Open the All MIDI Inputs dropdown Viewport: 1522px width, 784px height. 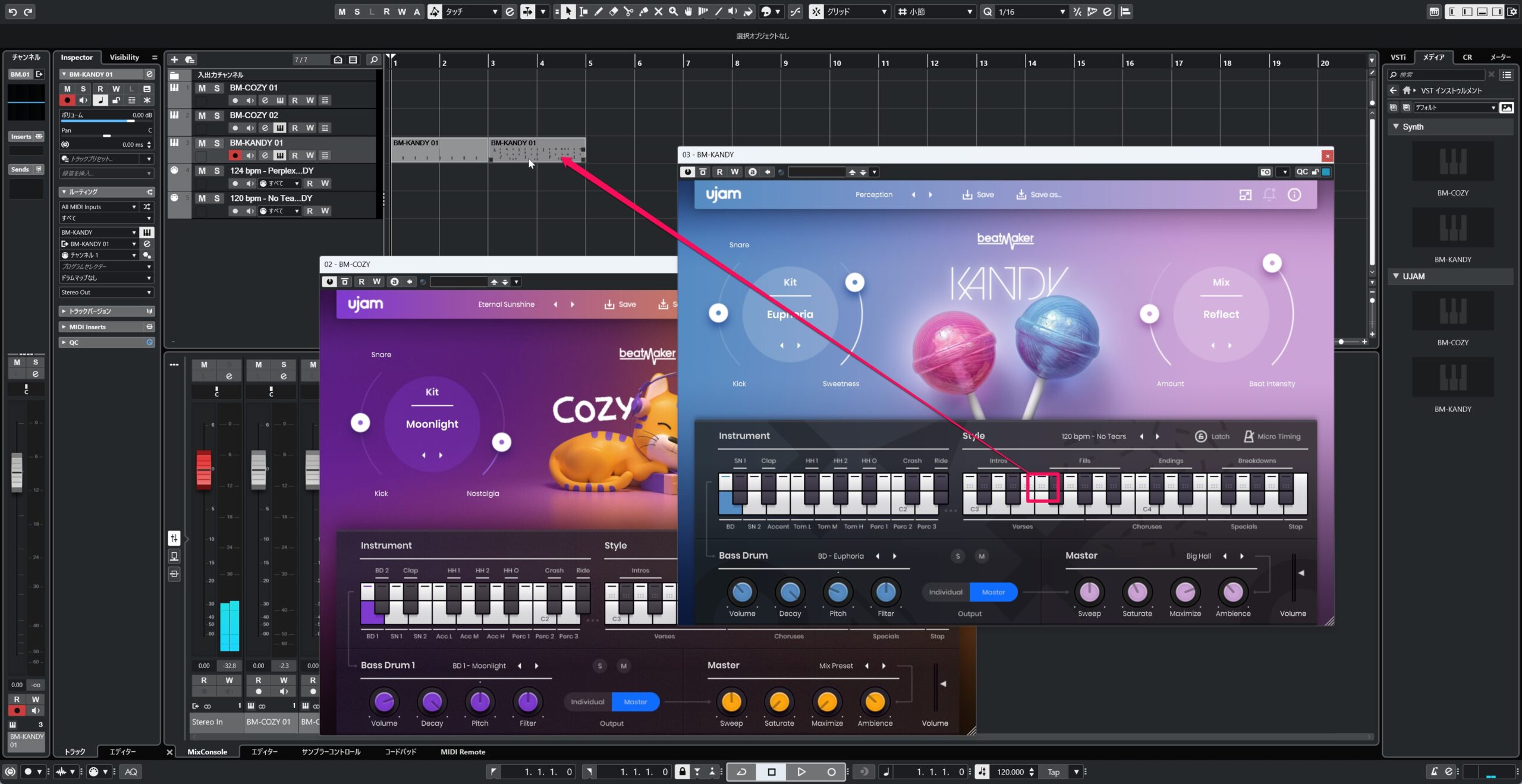99,207
